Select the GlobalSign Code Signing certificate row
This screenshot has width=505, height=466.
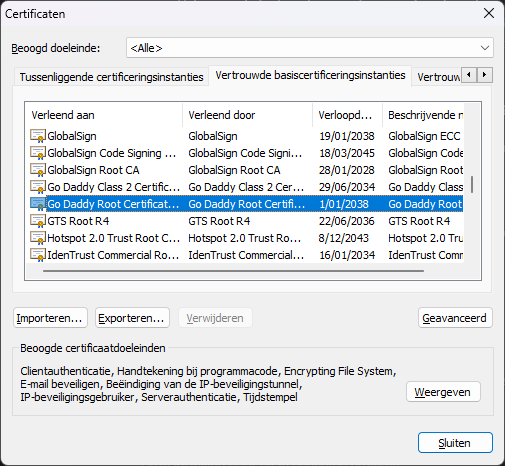click(x=245, y=153)
